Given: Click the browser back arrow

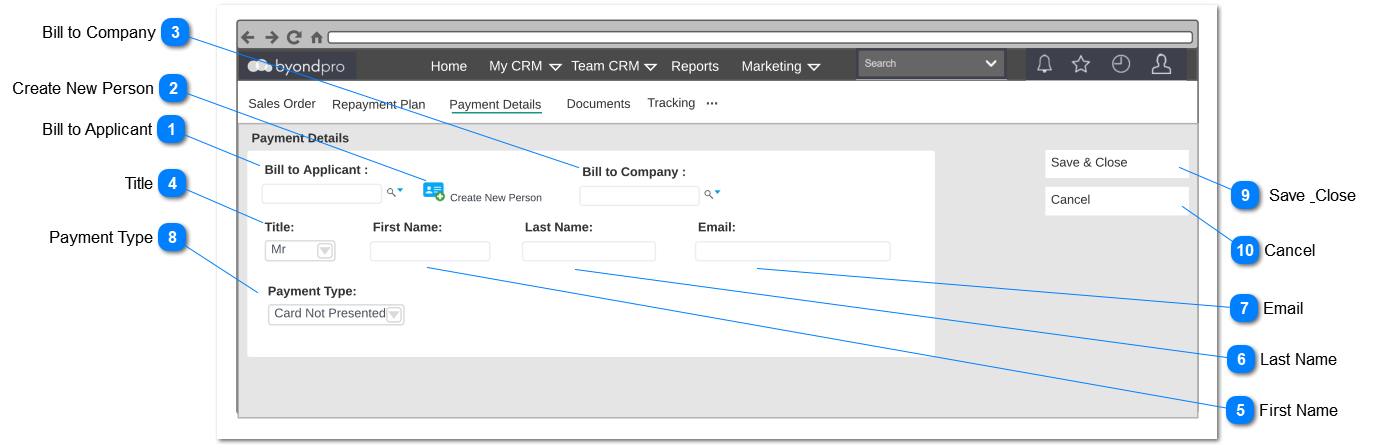Looking at the screenshot, I should coord(248,37).
